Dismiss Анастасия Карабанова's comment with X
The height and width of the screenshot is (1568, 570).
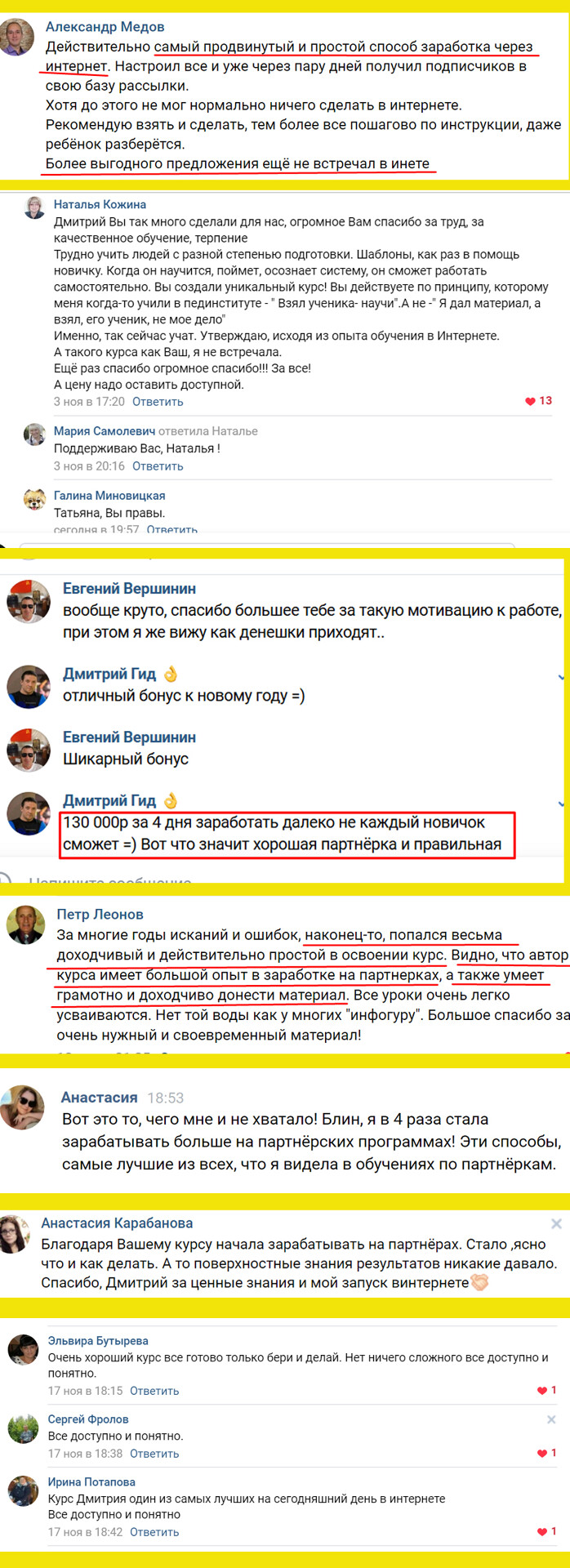click(x=556, y=1224)
